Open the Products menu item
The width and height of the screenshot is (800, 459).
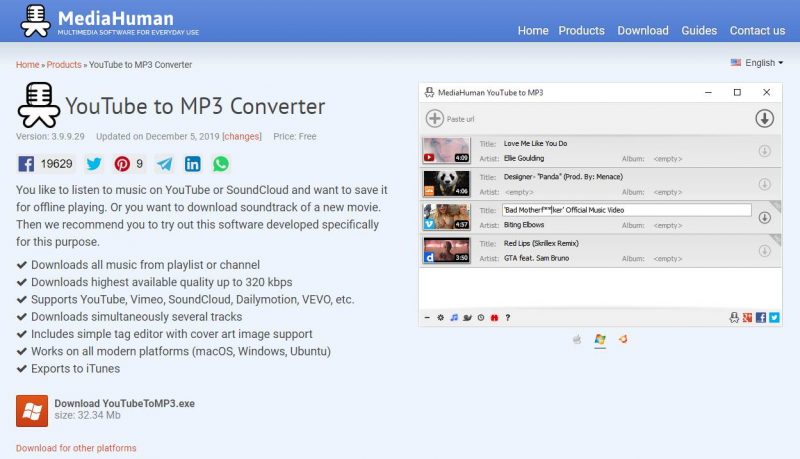(x=581, y=31)
